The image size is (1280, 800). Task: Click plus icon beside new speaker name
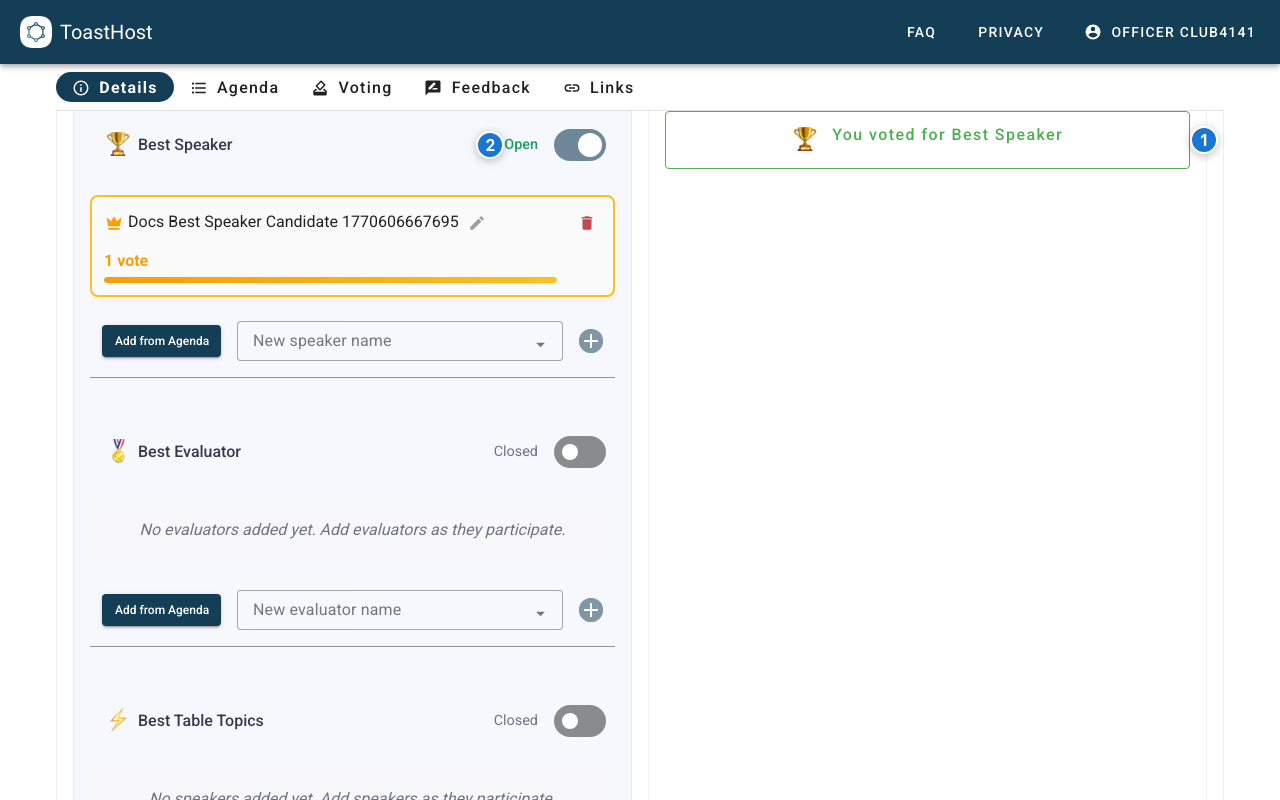coord(591,341)
